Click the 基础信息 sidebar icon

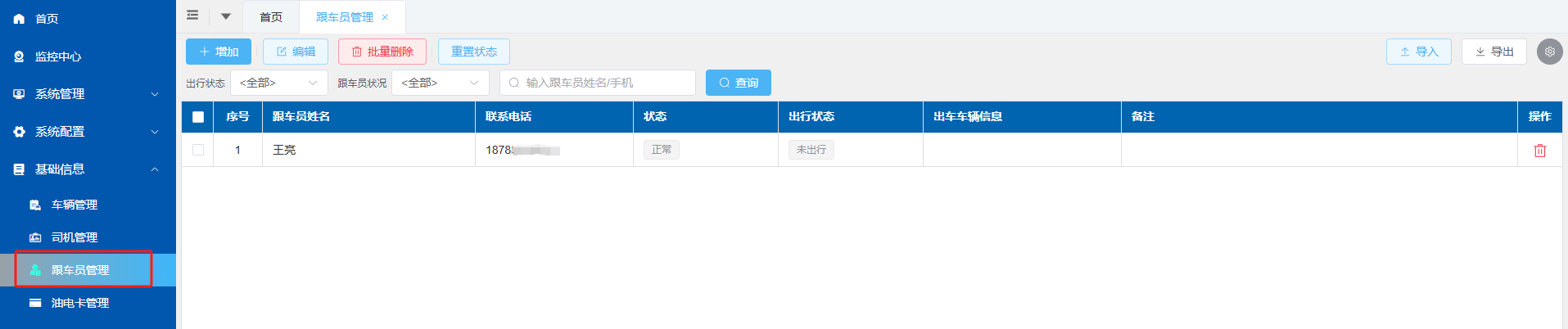[19, 169]
